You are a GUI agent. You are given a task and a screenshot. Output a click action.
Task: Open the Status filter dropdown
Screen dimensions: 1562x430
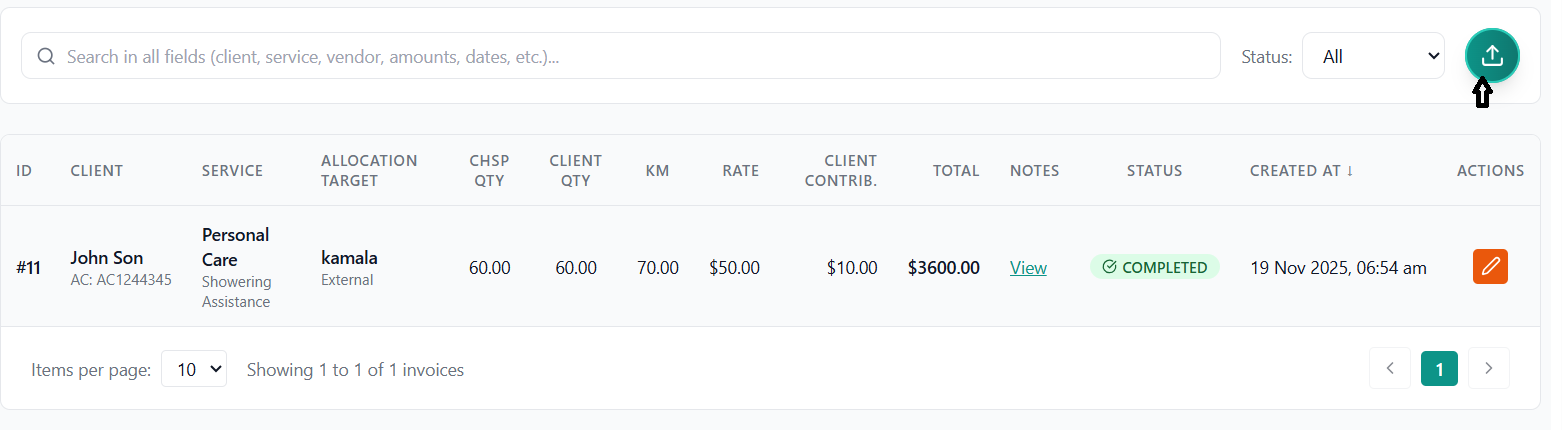tap(1372, 56)
